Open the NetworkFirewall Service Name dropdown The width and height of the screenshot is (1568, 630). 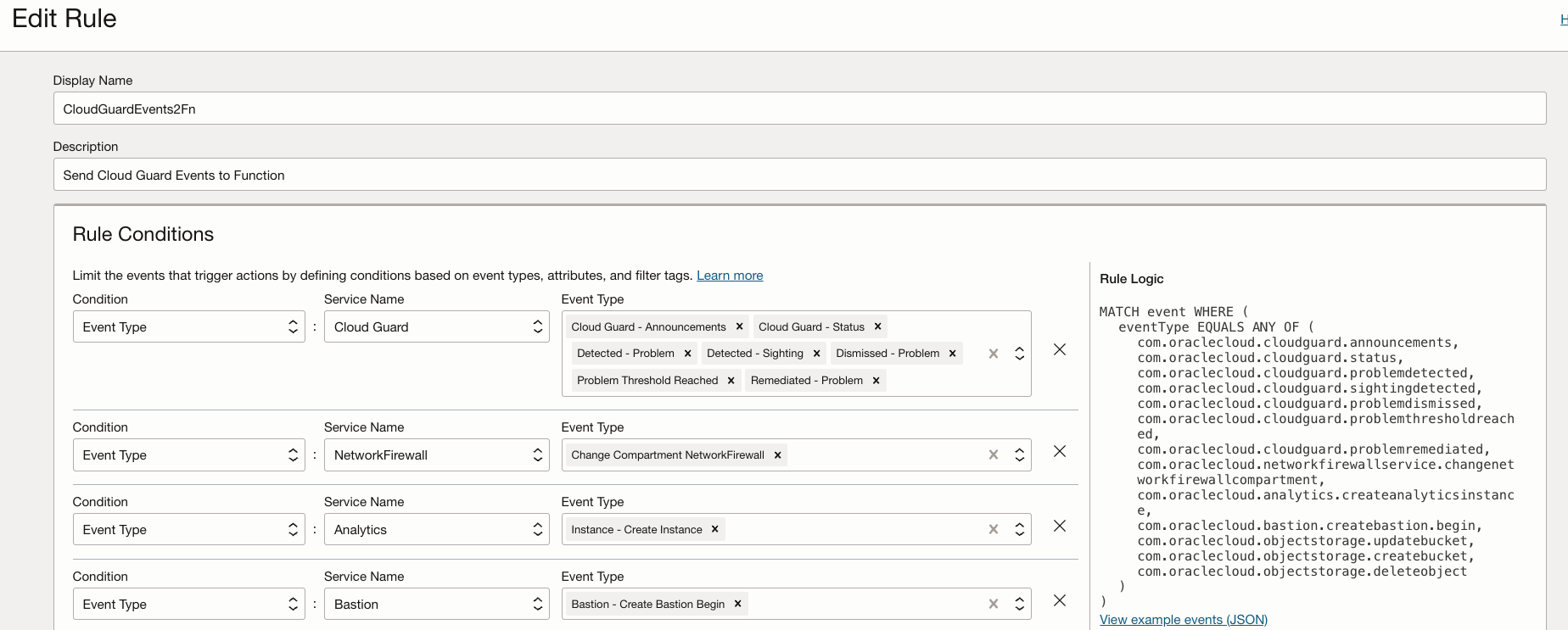(x=437, y=455)
